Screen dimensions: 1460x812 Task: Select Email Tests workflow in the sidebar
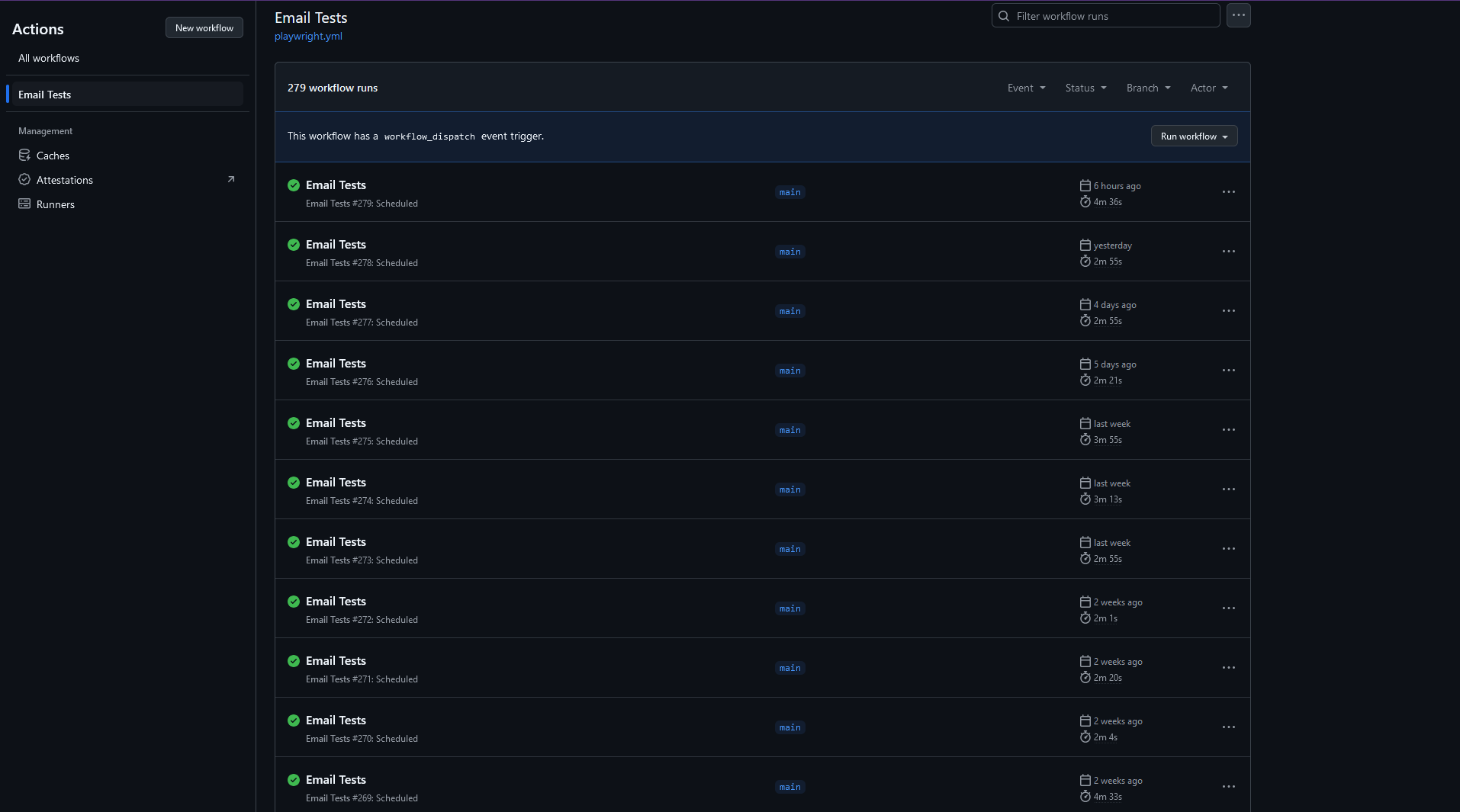(x=45, y=95)
